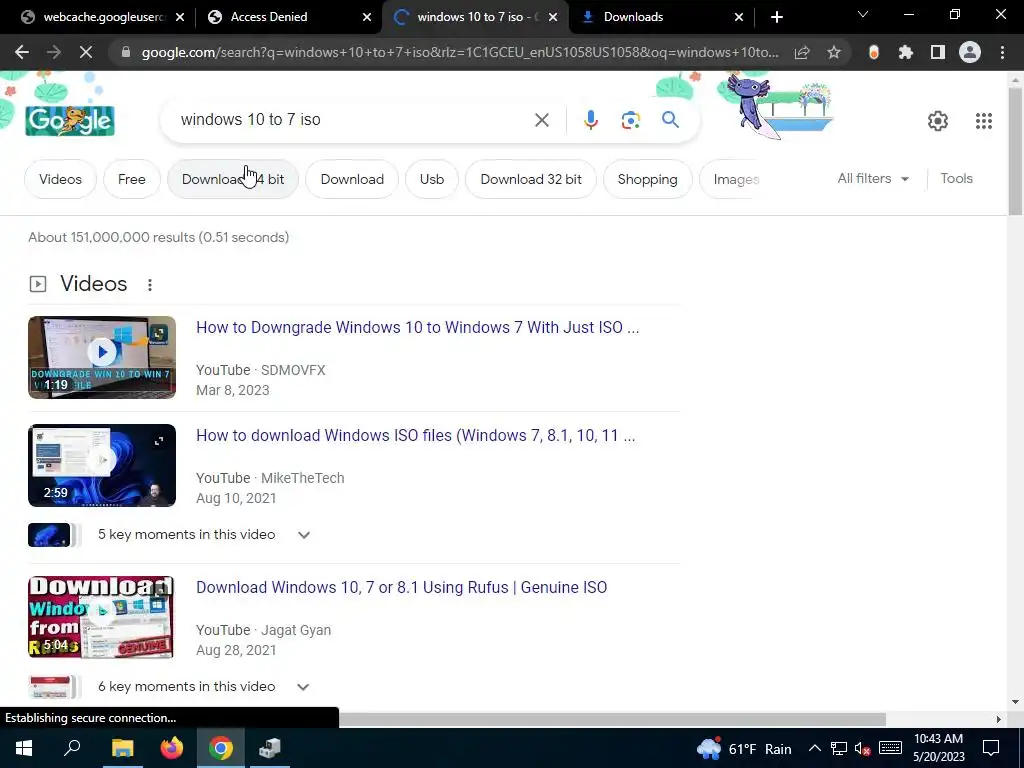
Task: Clear the search box text
Action: click(541, 120)
